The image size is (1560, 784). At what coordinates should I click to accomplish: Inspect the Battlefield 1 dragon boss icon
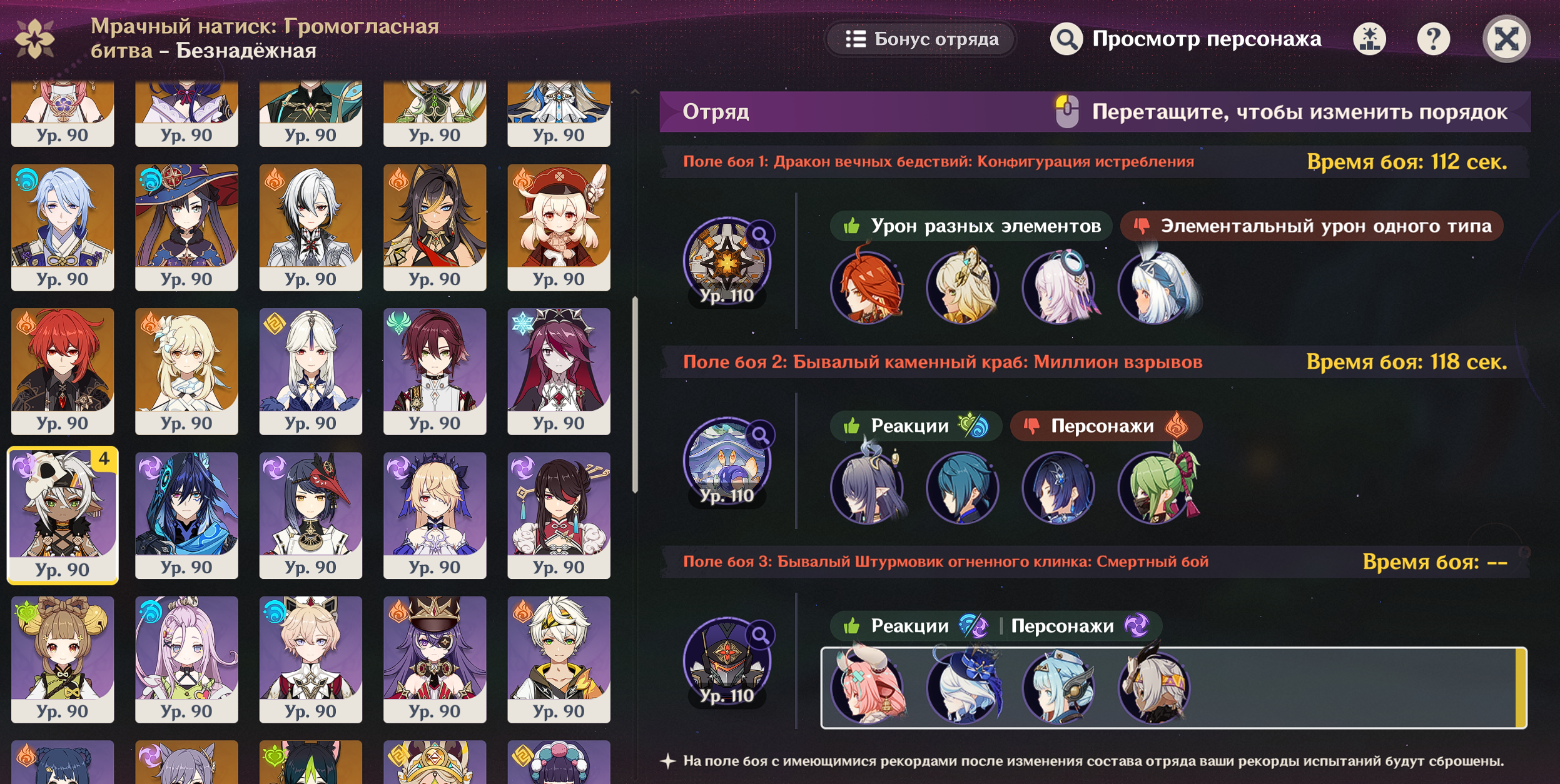(727, 261)
